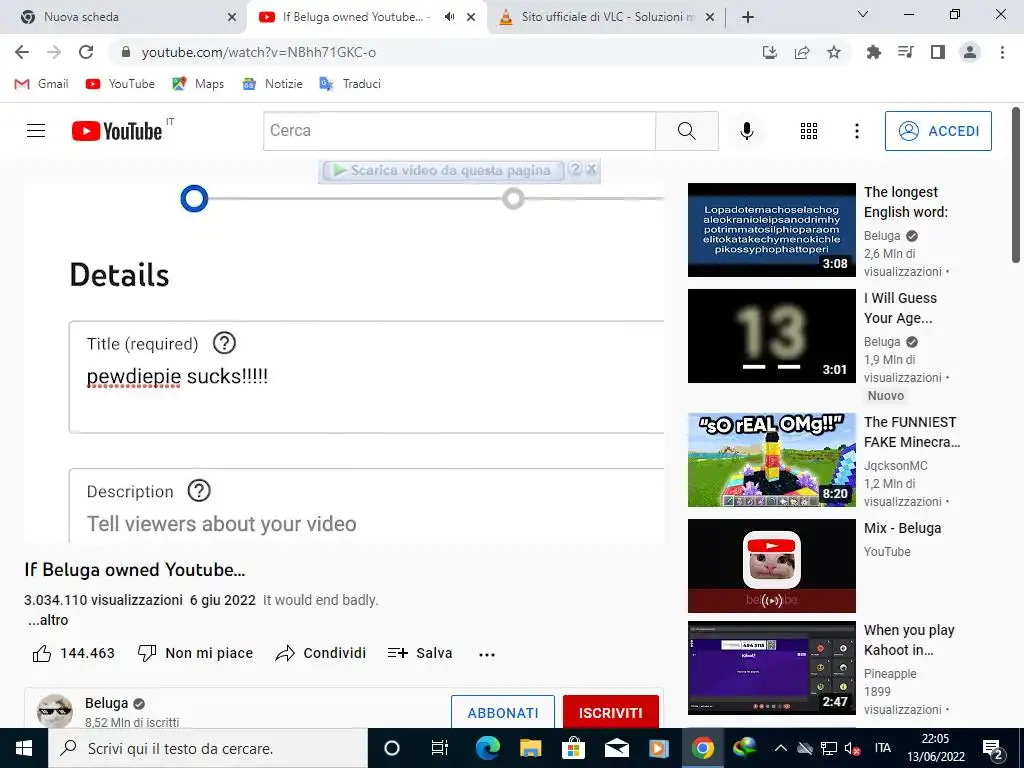Open the YouTube apps grid
This screenshot has height=768, width=1024.
pos(808,131)
